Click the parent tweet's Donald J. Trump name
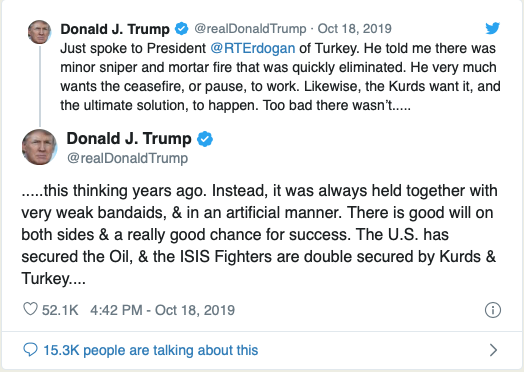Image resolution: width=524 pixels, height=372 pixels. [115, 29]
